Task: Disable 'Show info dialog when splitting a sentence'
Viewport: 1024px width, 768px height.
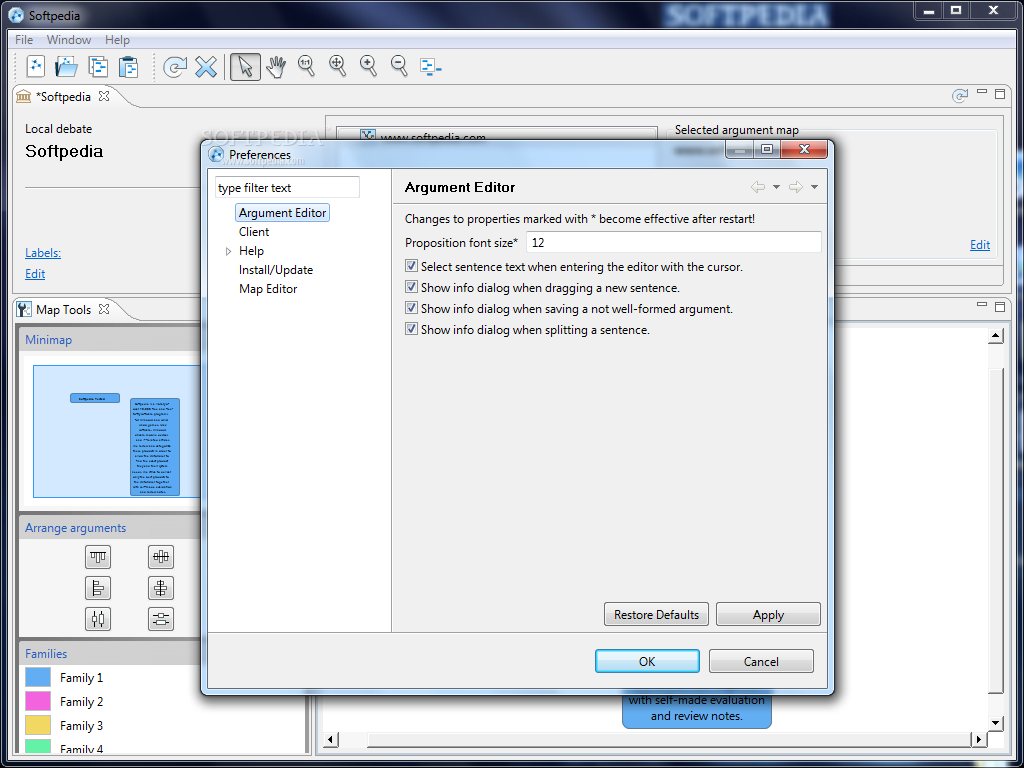Action: click(411, 328)
